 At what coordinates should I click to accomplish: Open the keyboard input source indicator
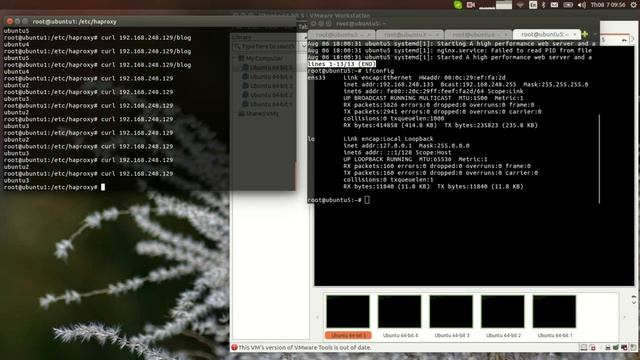533,5
